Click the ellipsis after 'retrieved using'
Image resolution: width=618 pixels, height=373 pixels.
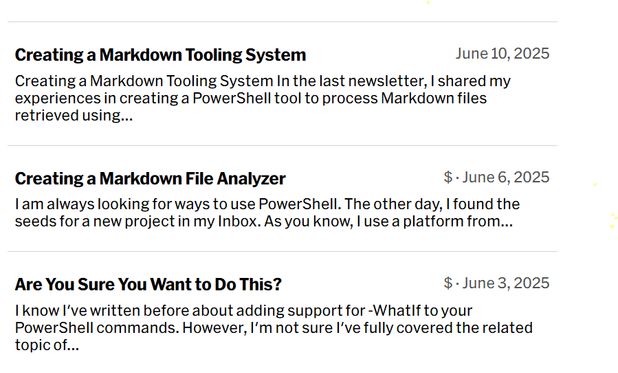coord(127,118)
